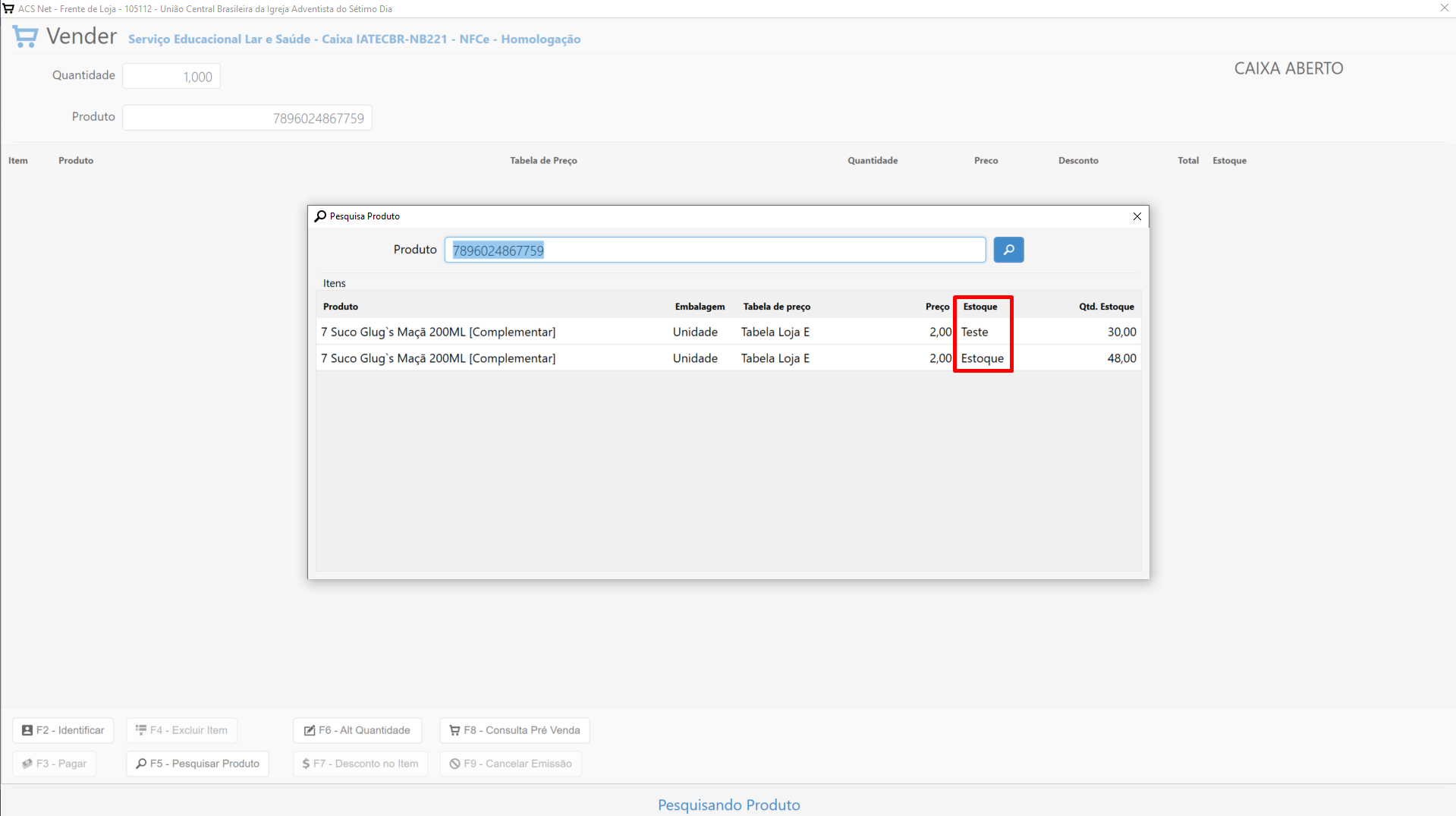Click the main Produto barcode field
The image size is (1456, 816).
click(247, 118)
